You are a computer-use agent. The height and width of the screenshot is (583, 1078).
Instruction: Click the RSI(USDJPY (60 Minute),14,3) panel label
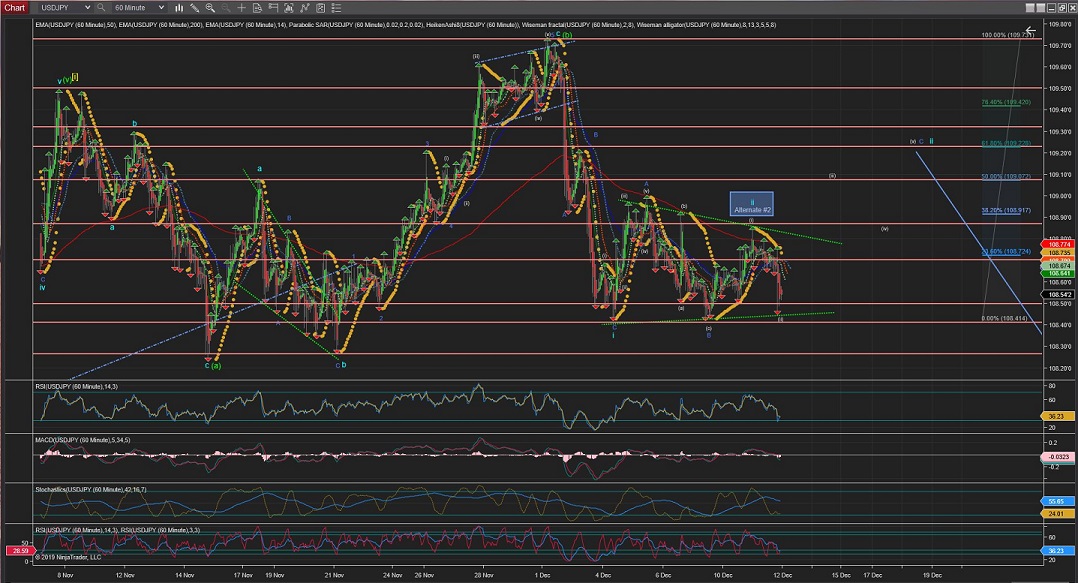click(x=76, y=387)
